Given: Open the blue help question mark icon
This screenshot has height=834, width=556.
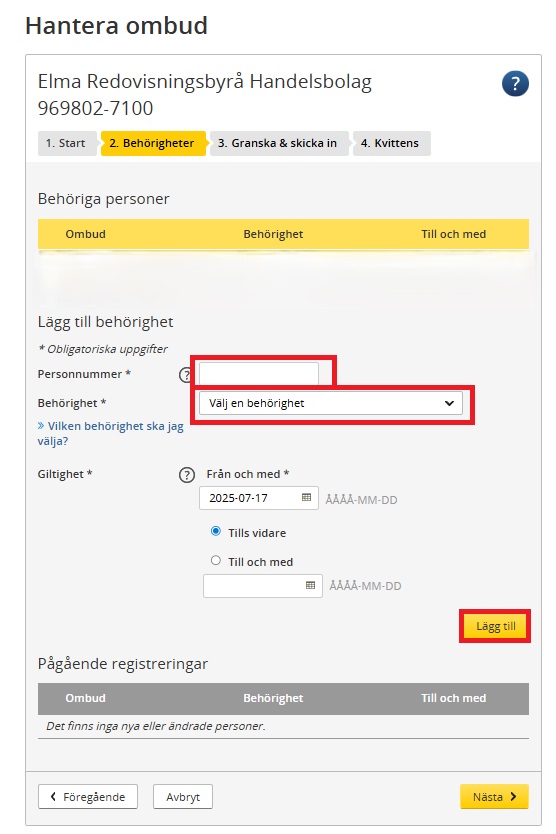Looking at the screenshot, I should pos(514,84).
